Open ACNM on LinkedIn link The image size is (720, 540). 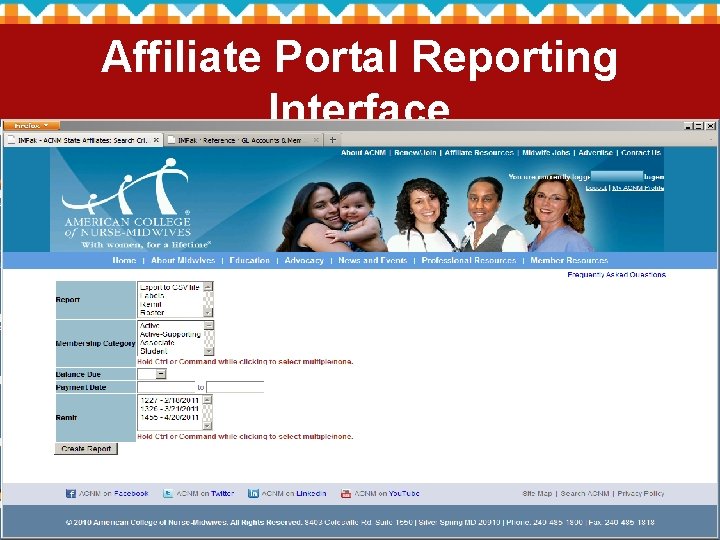point(294,494)
